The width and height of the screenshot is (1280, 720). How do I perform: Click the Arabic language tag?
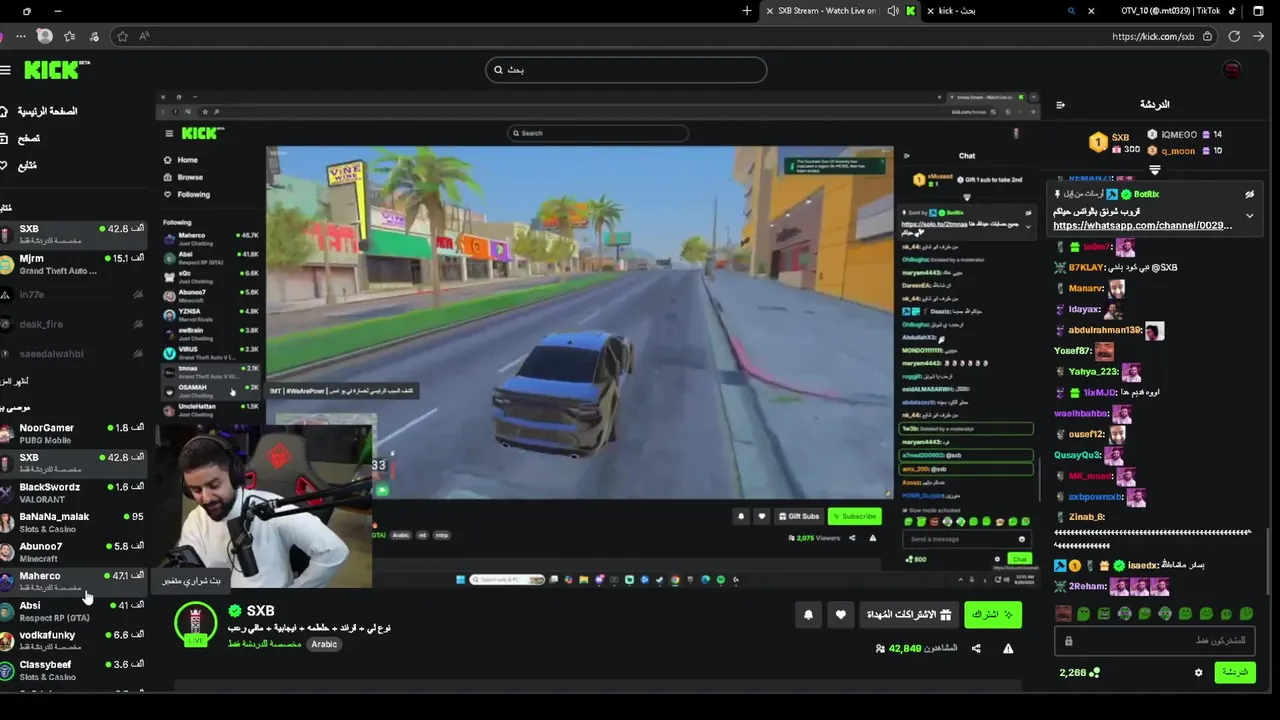click(x=324, y=644)
